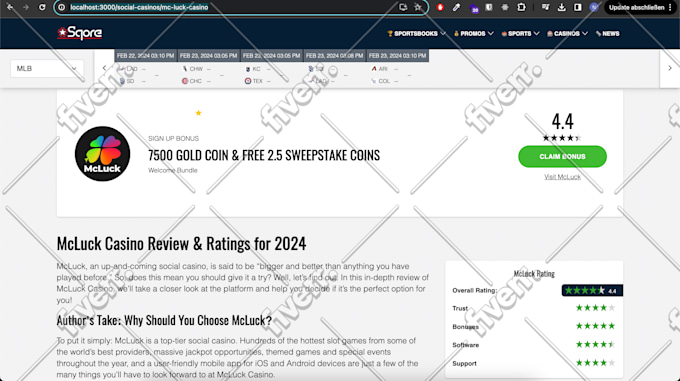Open the Chrome profile avatar
Viewport: 680px width, 381px height.
pyautogui.click(x=594, y=7)
